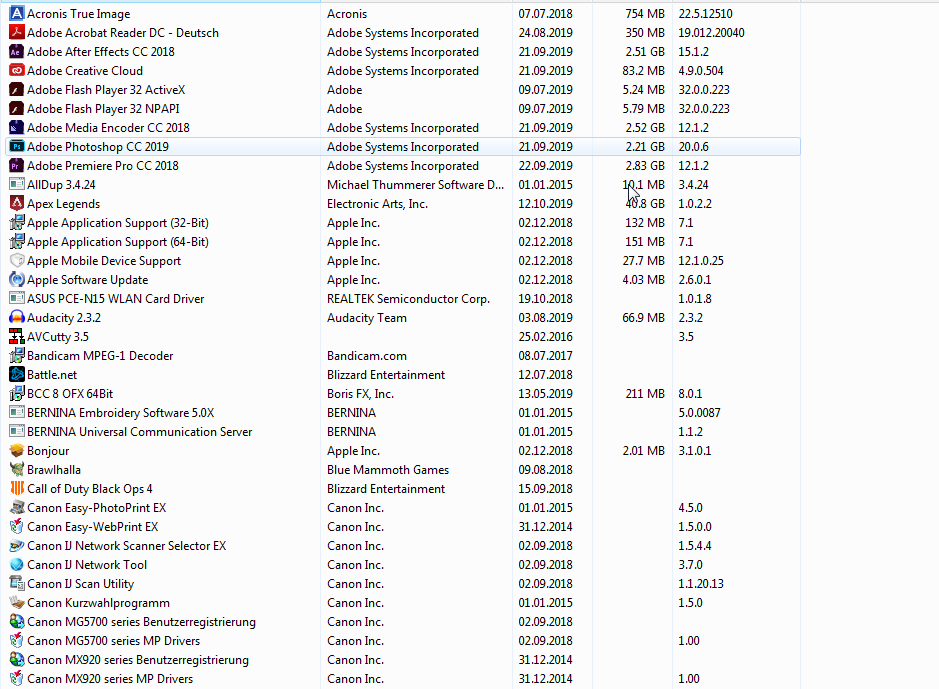Click the Flash Player 32 NPAPI icon
The image size is (939, 689).
[17, 108]
